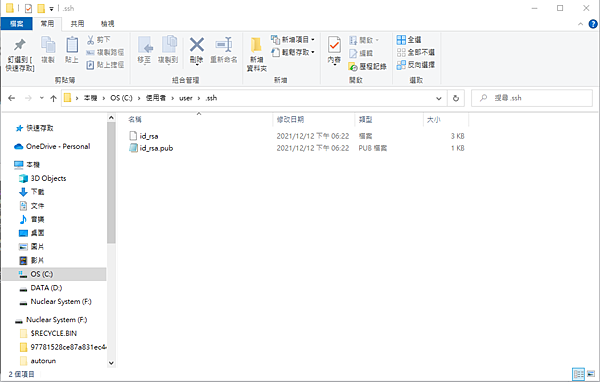Switch to the Share ribbon tab
This screenshot has height=382, width=600.
pyautogui.click(x=77, y=24)
